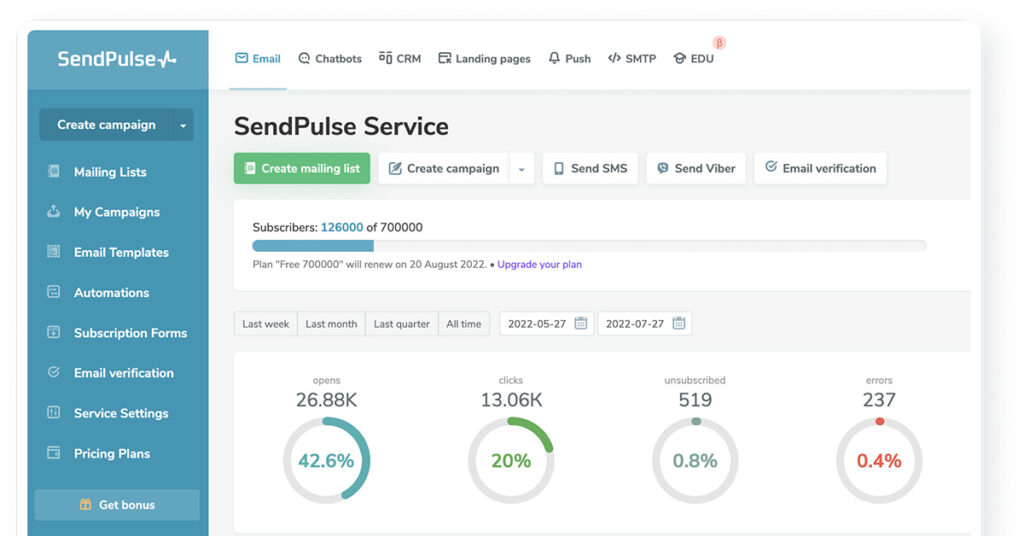The height and width of the screenshot is (536, 1024).
Task: Select the Last month filter
Action: click(x=331, y=324)
